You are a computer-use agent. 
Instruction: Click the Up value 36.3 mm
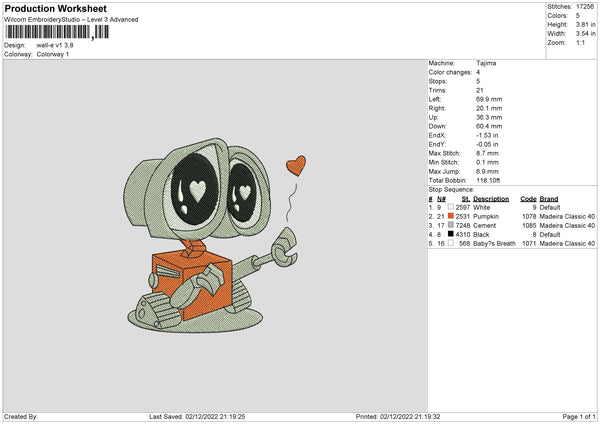pos(489,117)
